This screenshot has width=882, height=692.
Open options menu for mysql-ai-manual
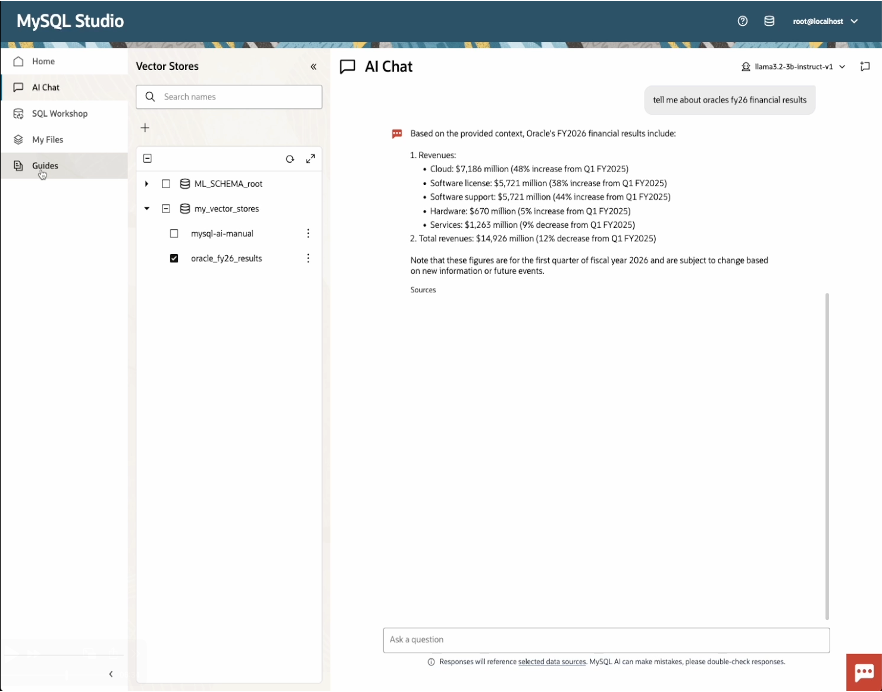pos(308,233)
